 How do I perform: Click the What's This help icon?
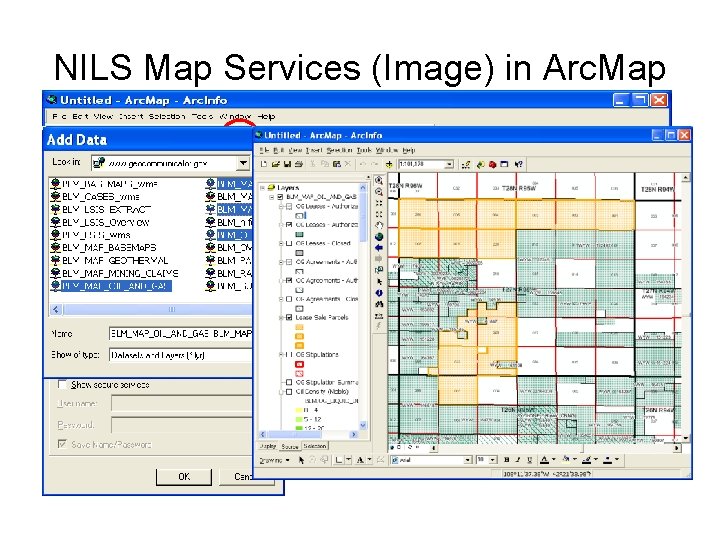click(x=518, y=164)
